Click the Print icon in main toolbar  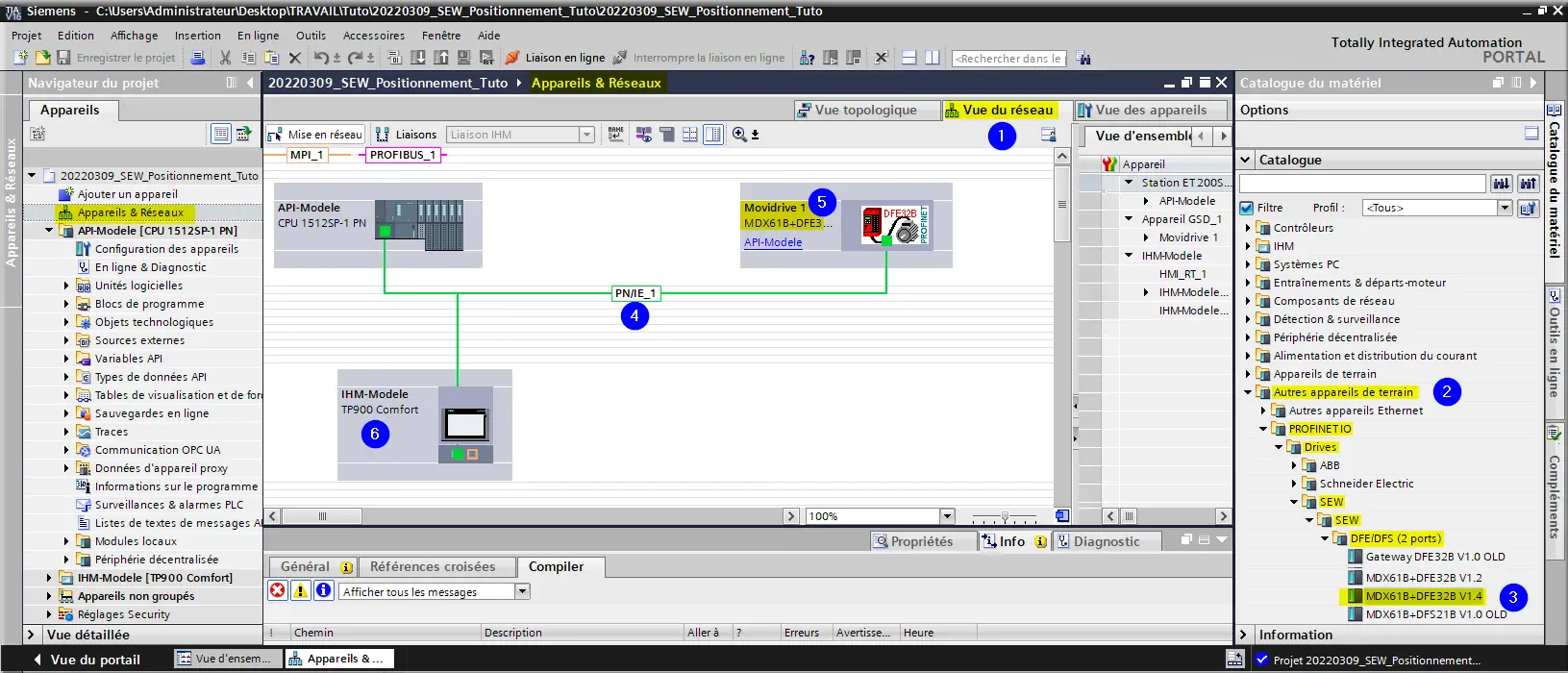(197, 58)
